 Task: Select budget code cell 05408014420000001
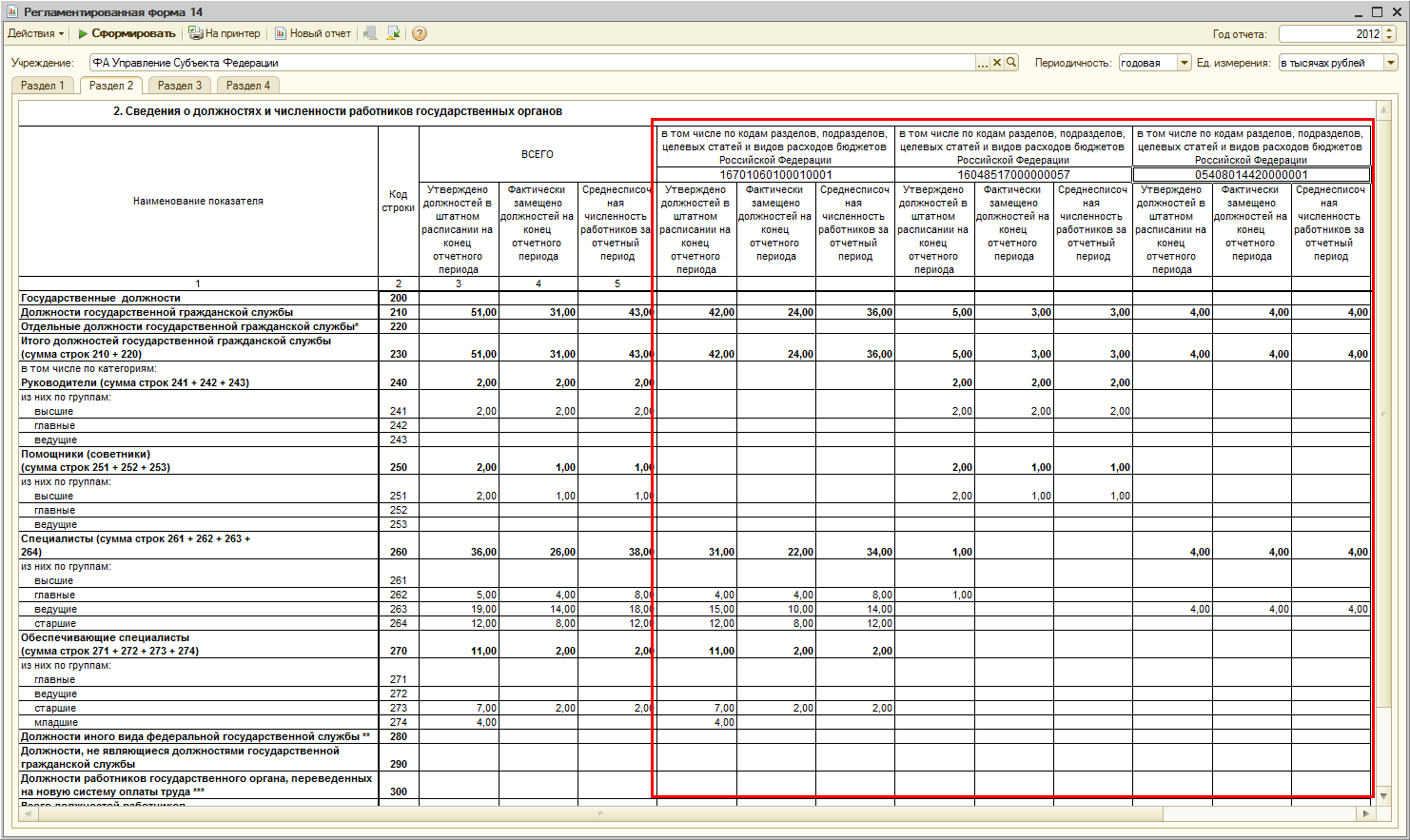point(1251,175)
